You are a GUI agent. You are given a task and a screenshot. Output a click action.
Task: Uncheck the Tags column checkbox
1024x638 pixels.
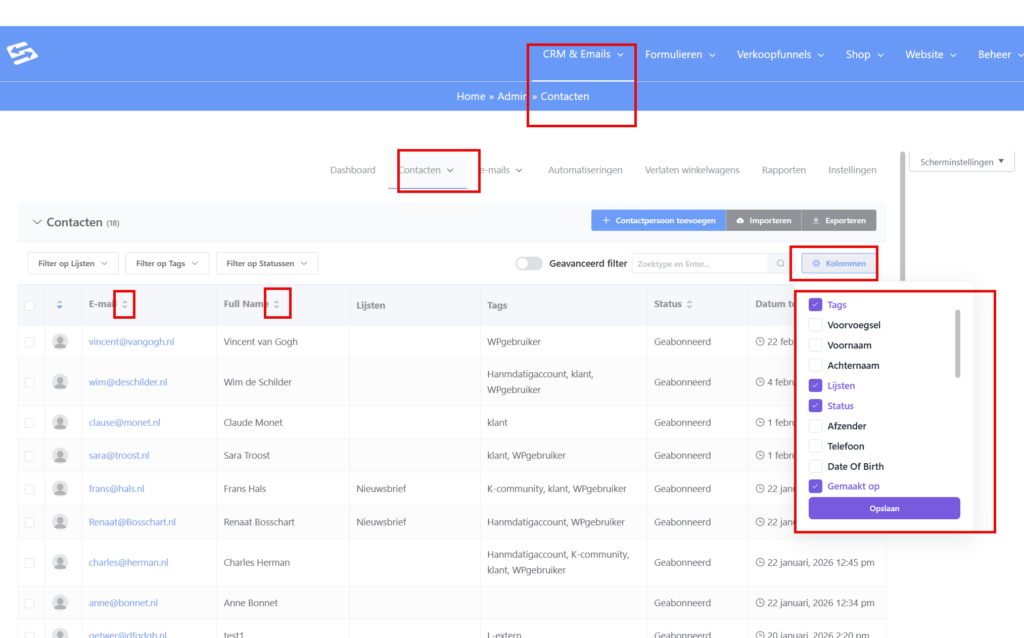click(815, 305)
